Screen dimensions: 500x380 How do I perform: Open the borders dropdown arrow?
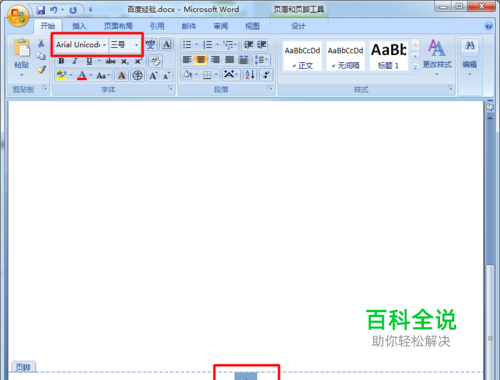click(216, 75)
